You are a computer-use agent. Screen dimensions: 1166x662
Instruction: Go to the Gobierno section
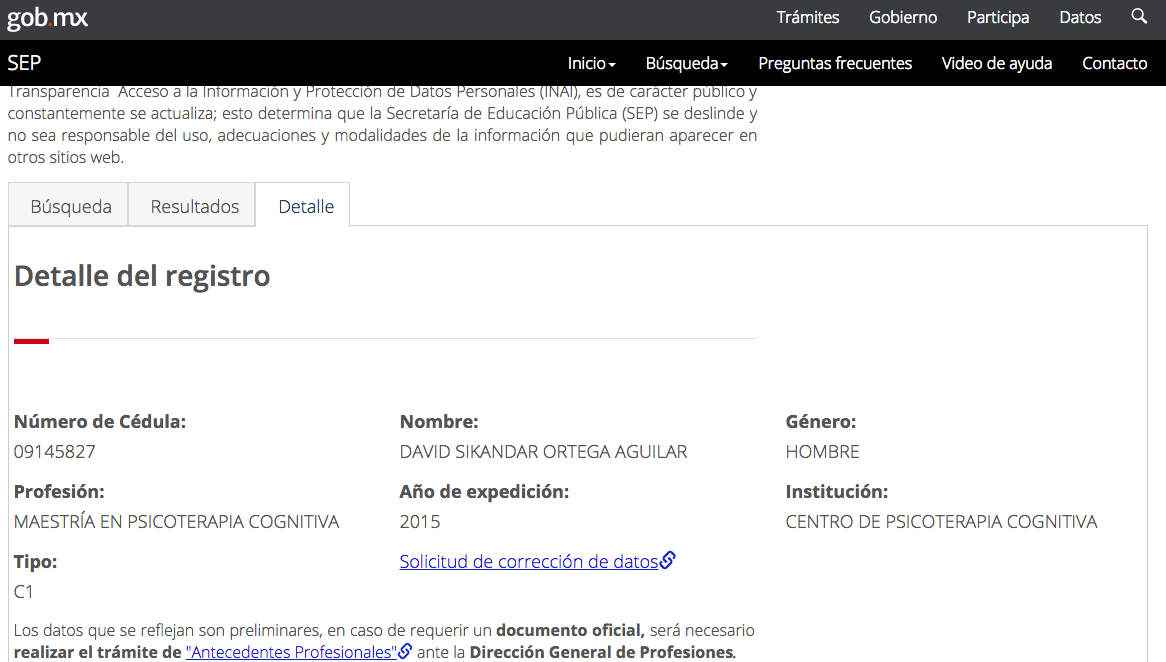coord(903,17)
